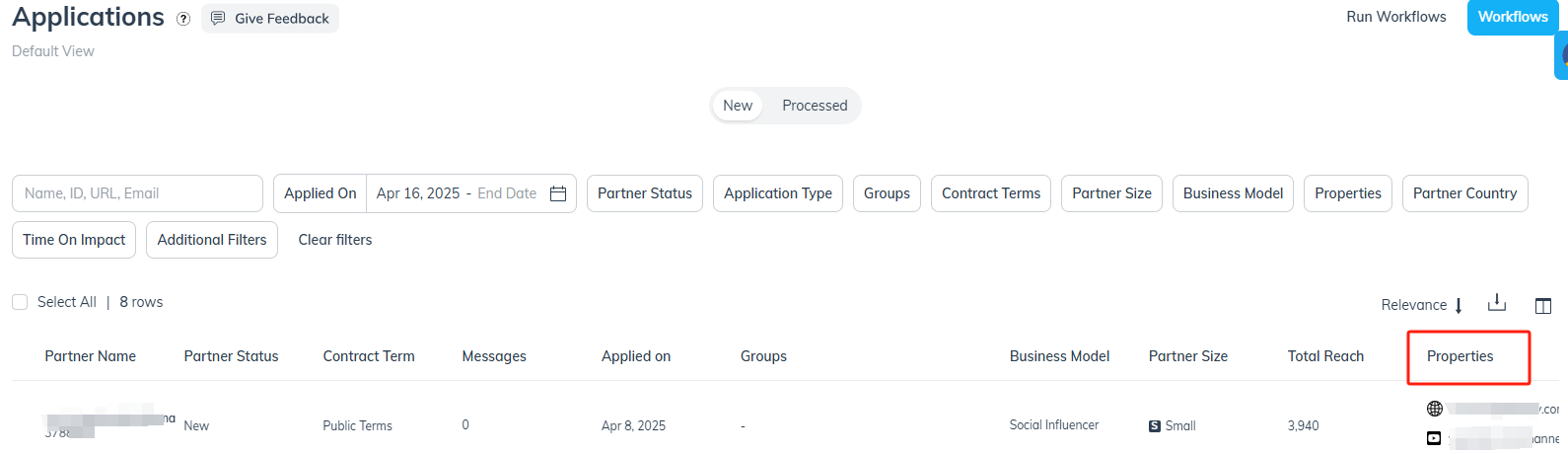Click the download export icon
Screen dimensions: 1568x454
(x=1497, y=303)
